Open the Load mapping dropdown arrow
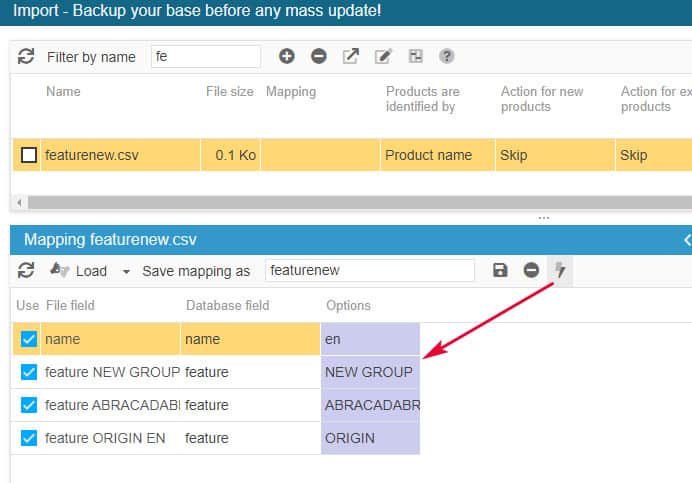Viewport: 692px width, 483px height. click(126, 272)
